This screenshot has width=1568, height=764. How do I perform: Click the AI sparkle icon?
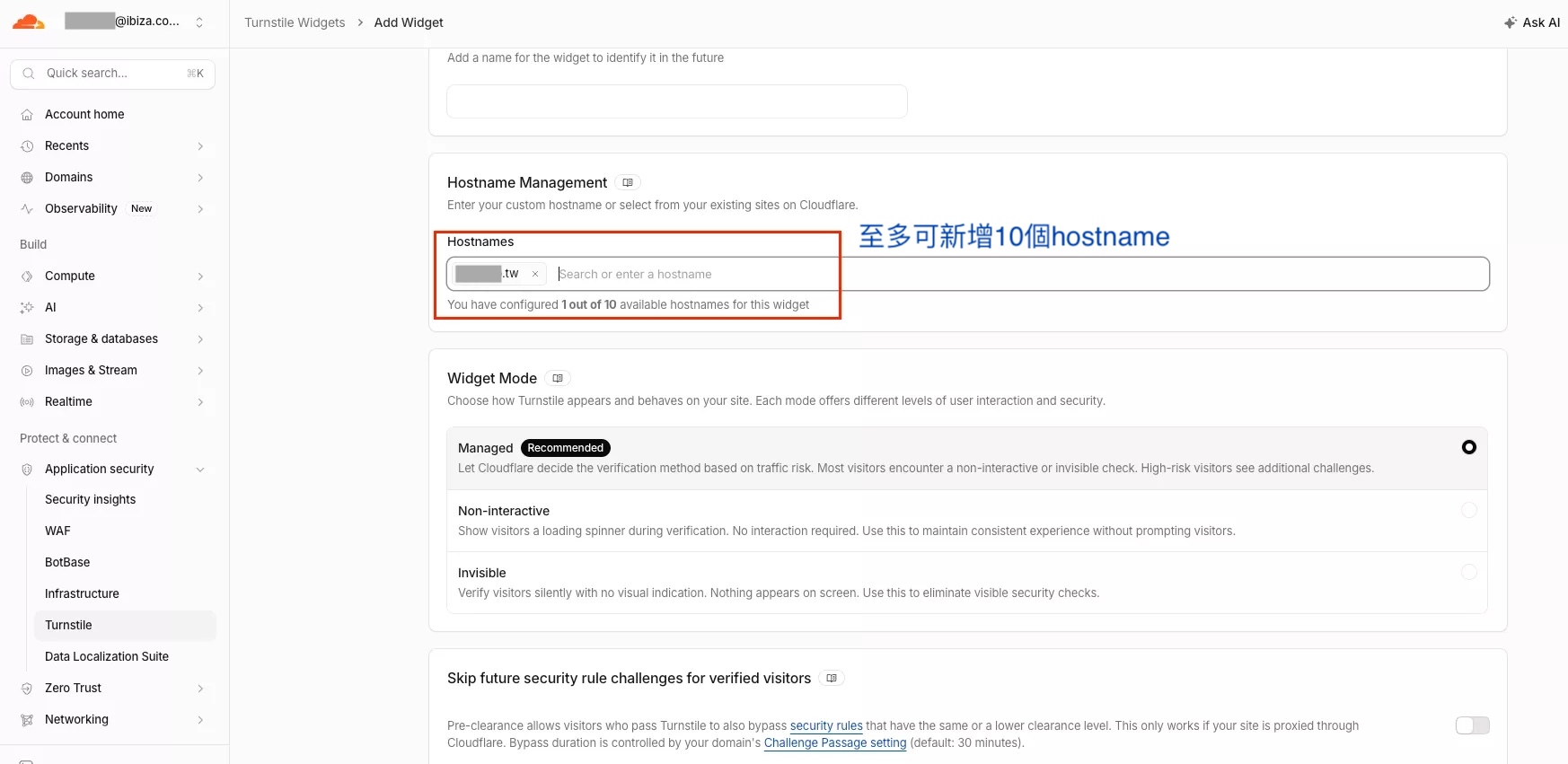(27, 308)
